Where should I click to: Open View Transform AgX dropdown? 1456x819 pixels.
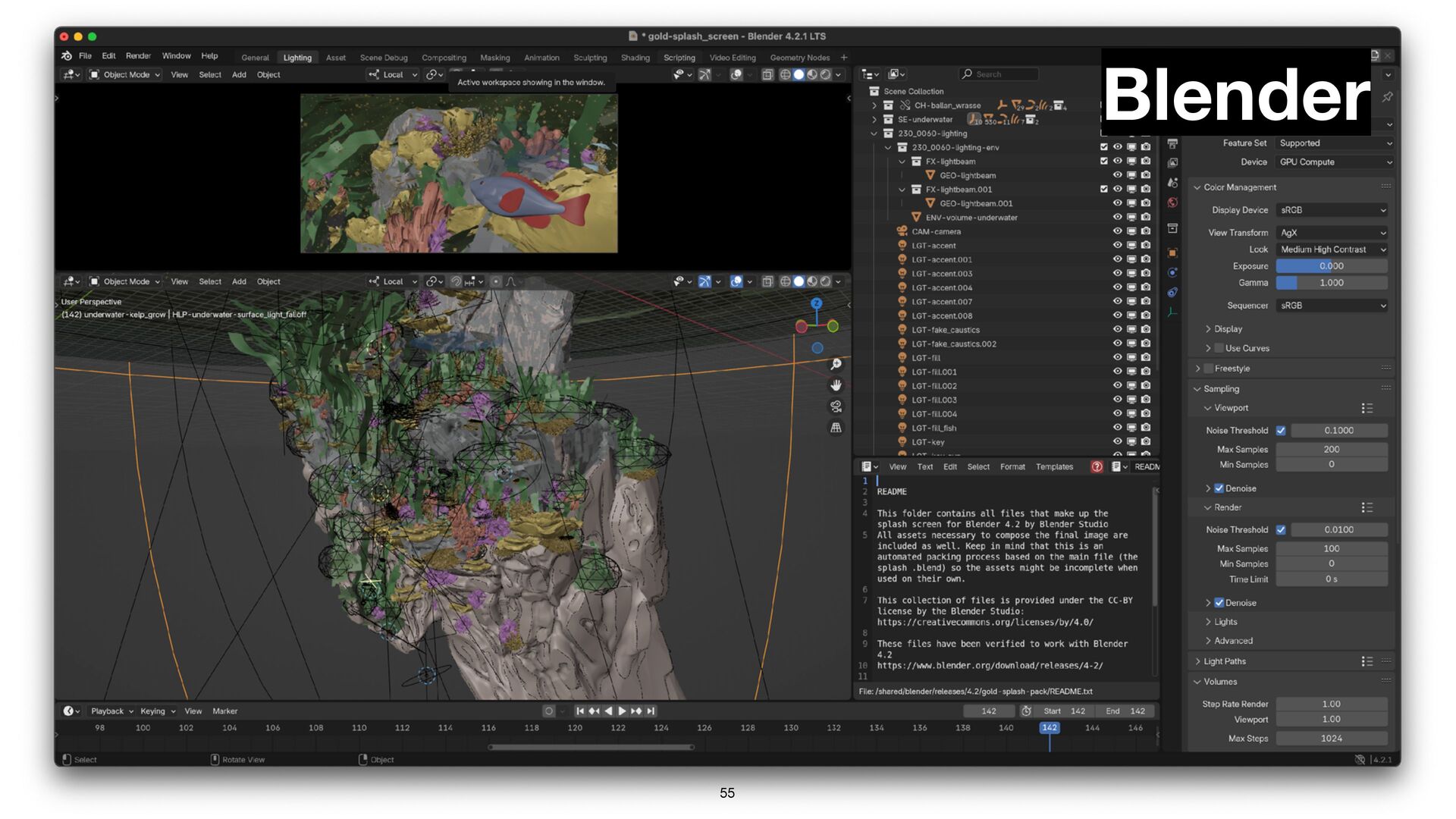coord(1332,233)
